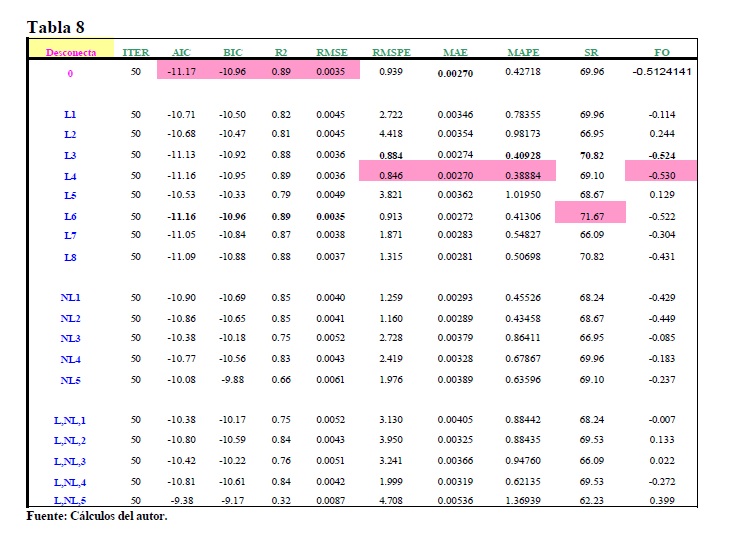Click row label NL1

click(x=70, y=298)
